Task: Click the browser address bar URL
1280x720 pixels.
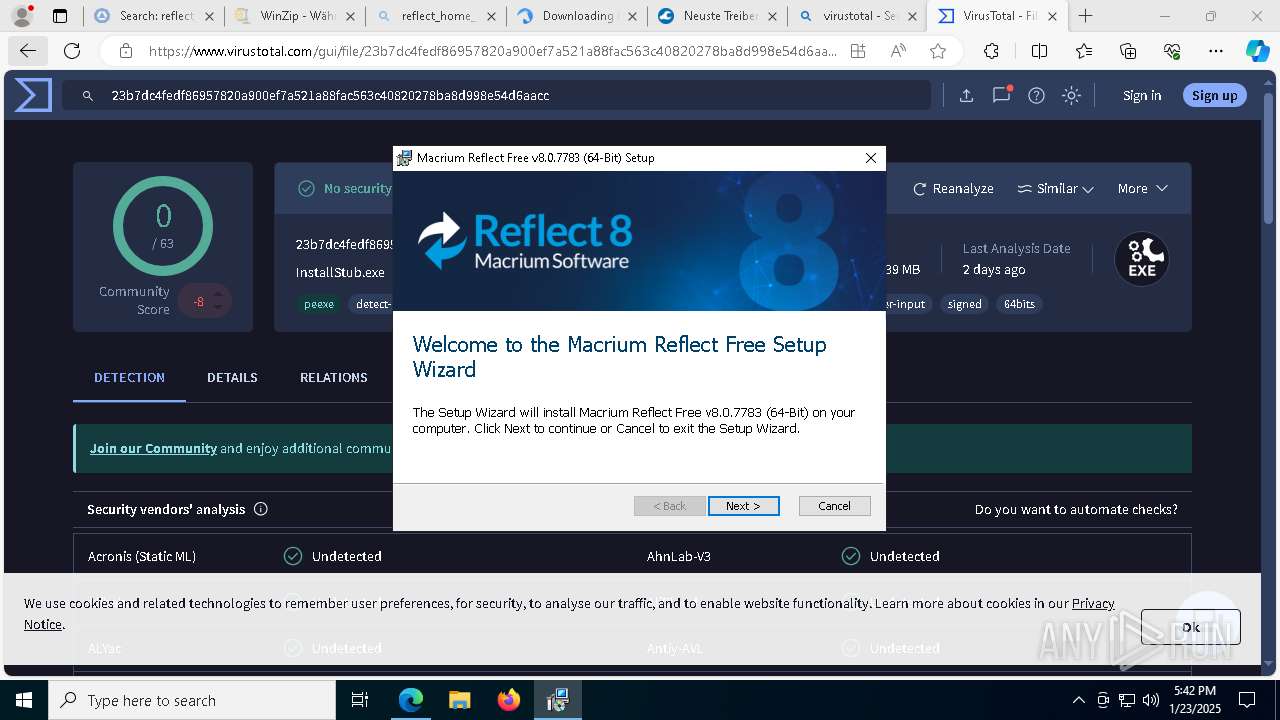Action: [x=492, y=51]
